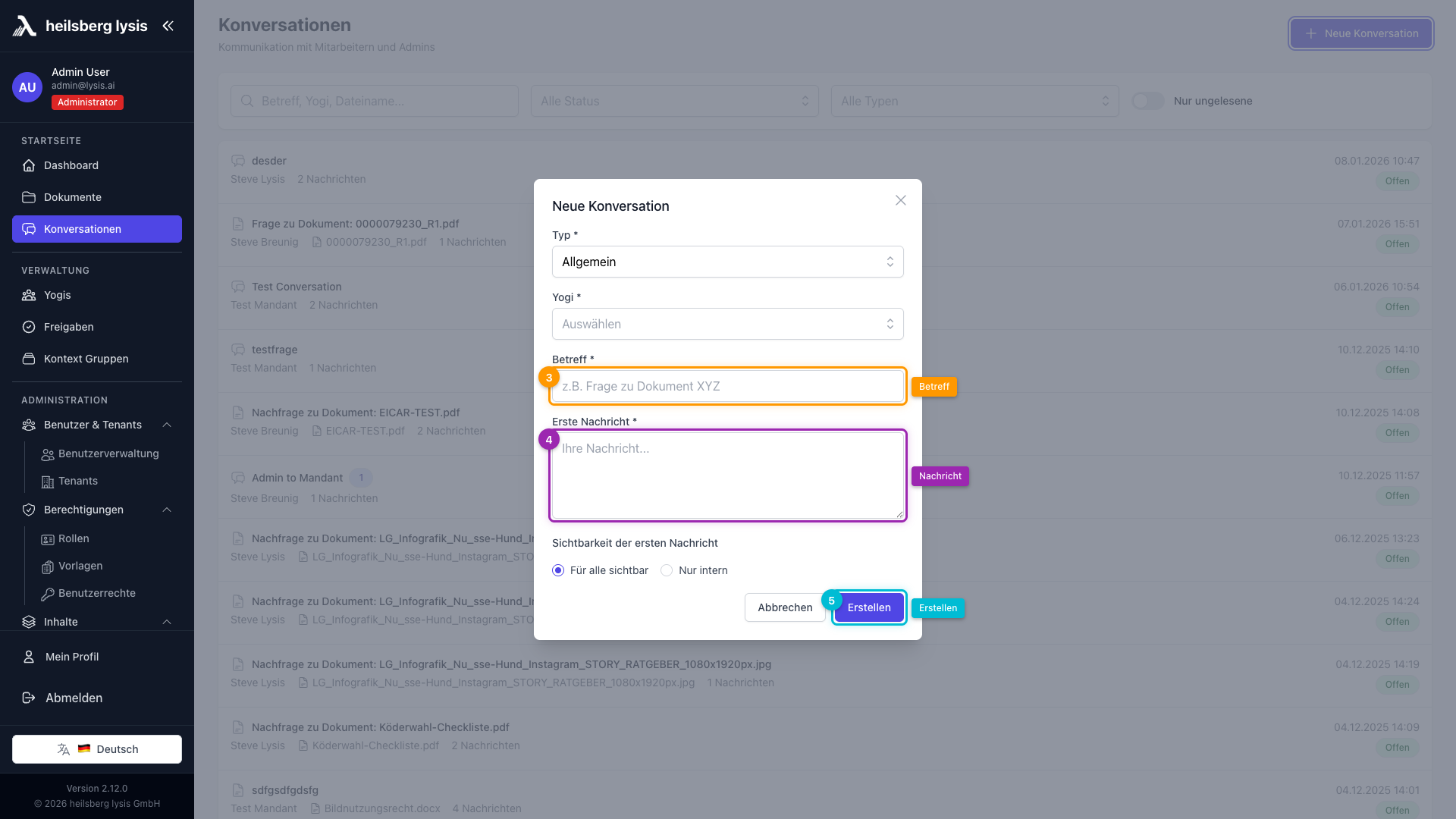Focus the Betreff input field
This screenshot has height=819, width=1456.
728,386
